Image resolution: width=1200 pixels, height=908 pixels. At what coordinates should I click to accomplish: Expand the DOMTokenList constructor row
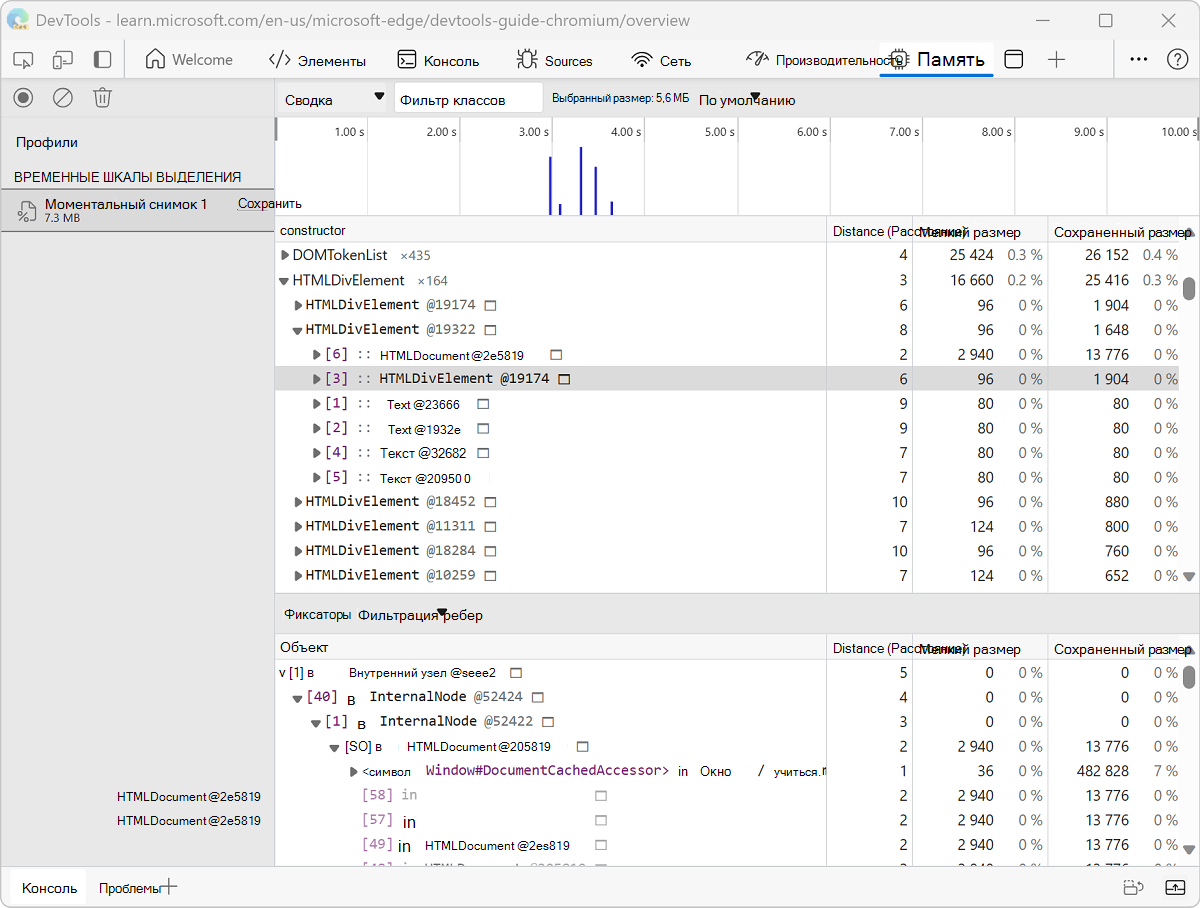pyautogui.click(x=285, y=256)
